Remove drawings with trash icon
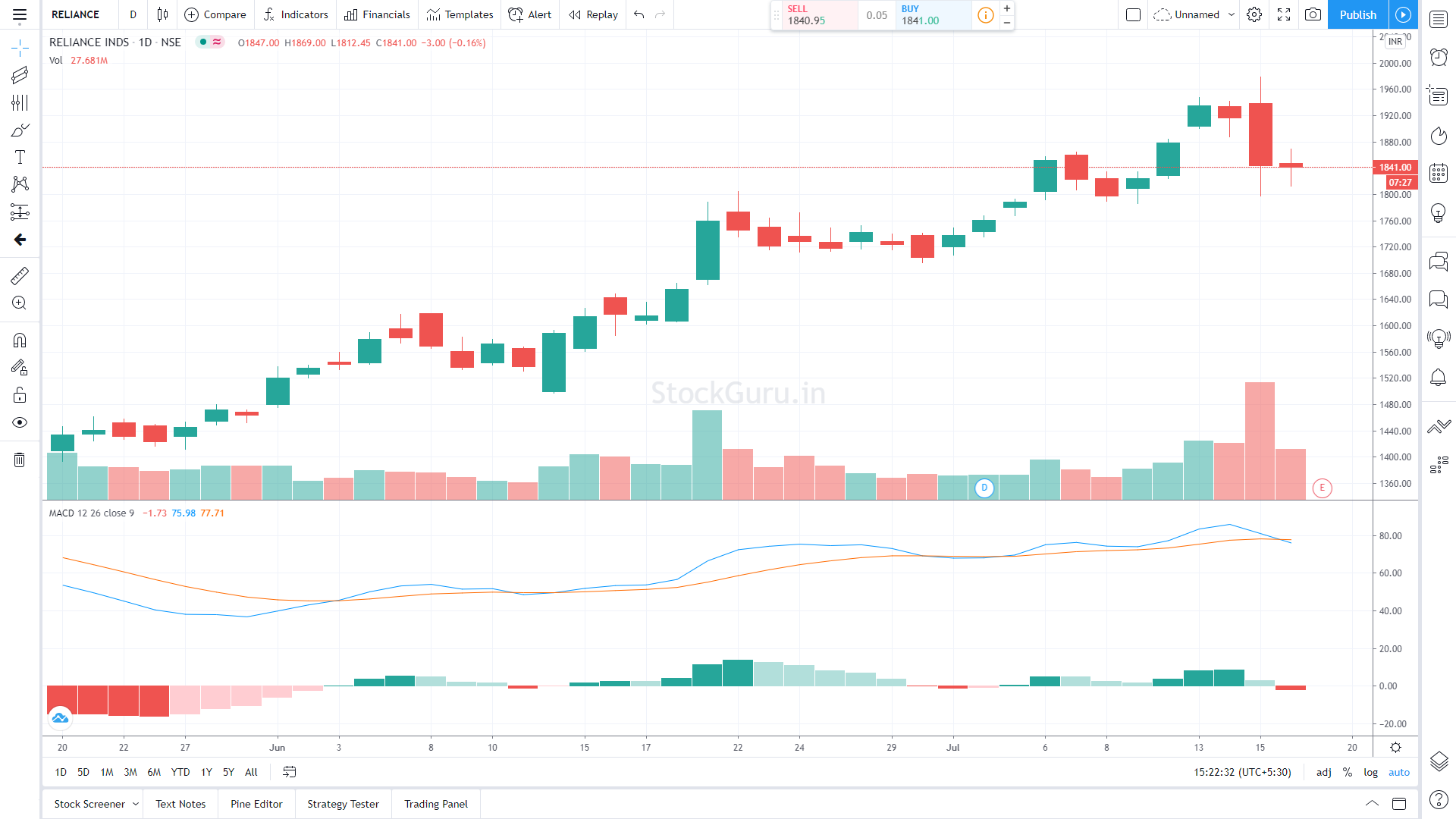This screenshot has width=1456, height=819. point(20,460)
